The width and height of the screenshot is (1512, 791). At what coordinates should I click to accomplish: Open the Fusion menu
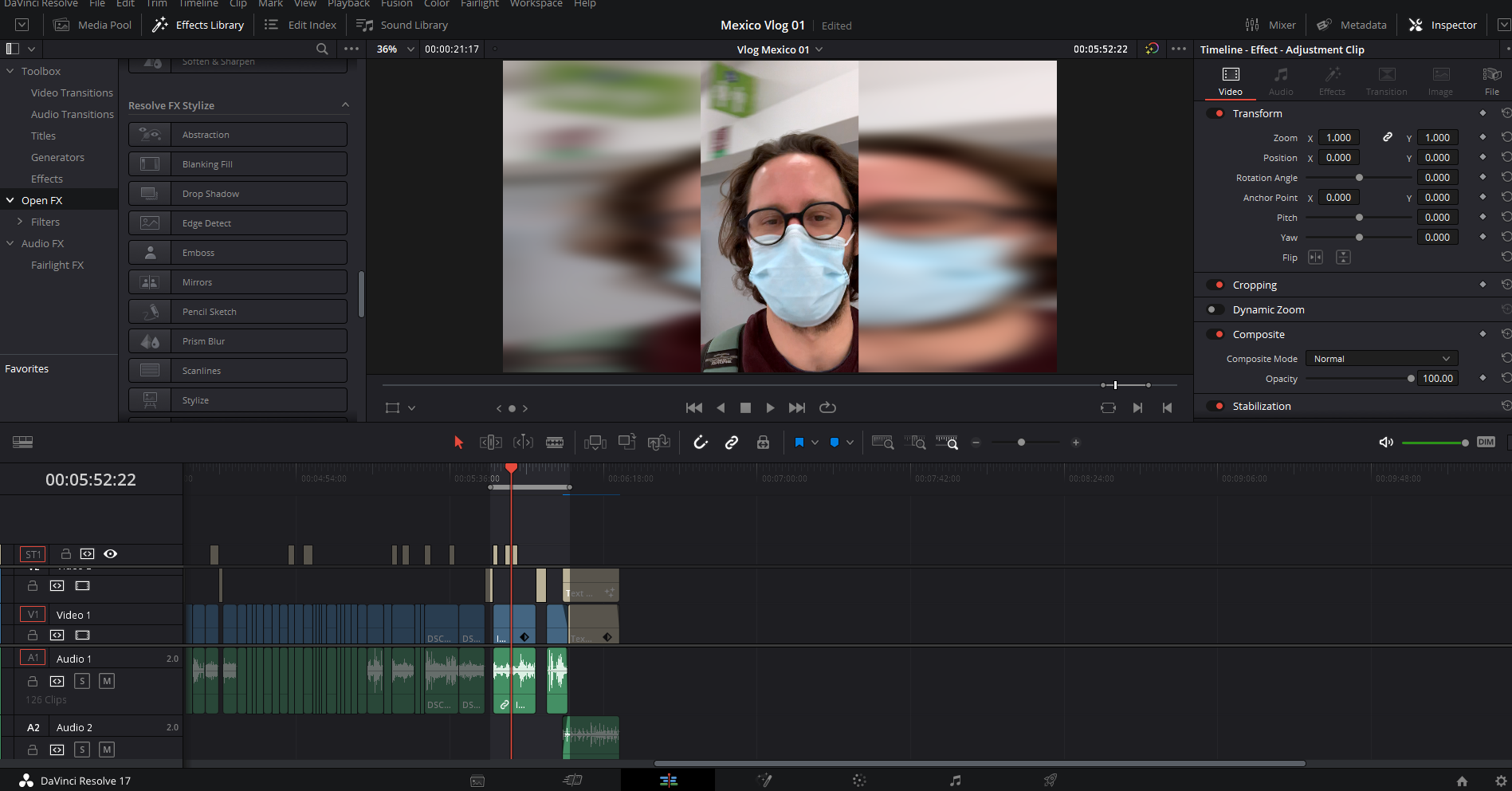point(396,4)
